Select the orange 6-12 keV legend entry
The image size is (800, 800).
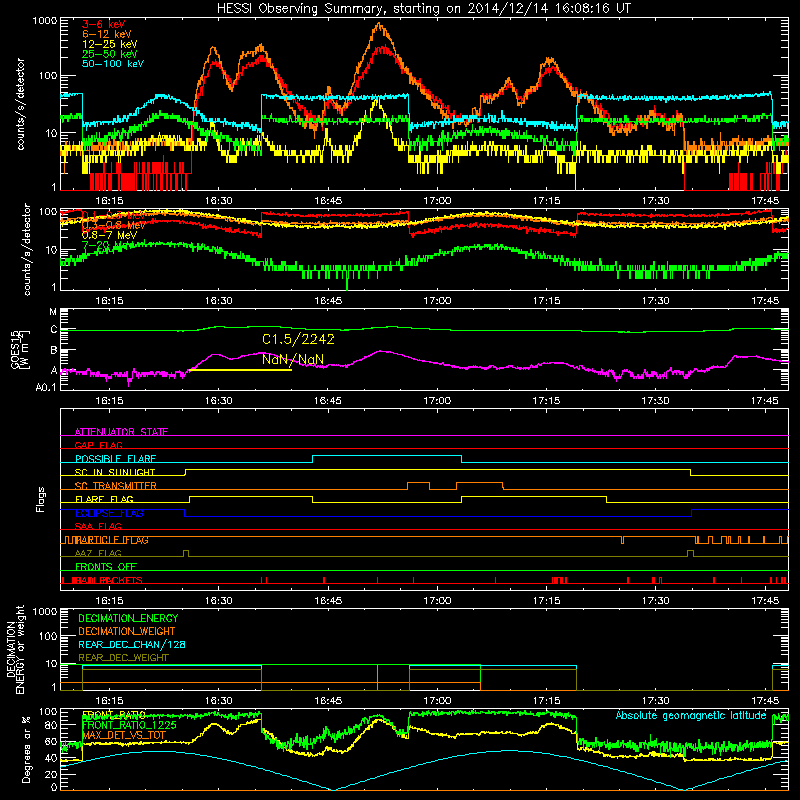[x=106, y=34]
